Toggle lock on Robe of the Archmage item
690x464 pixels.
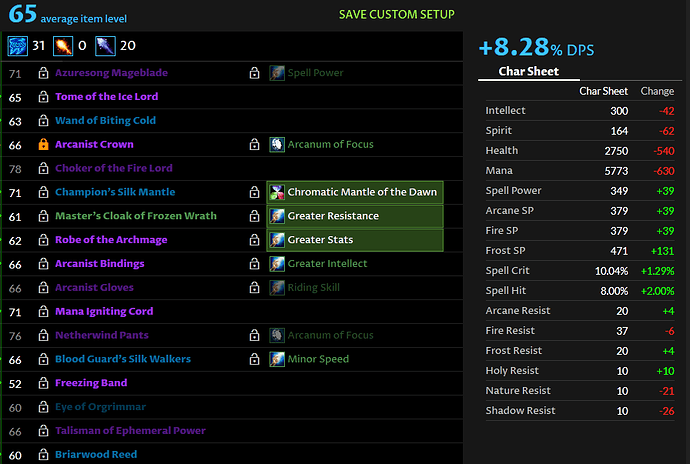[x=43, y=239]
